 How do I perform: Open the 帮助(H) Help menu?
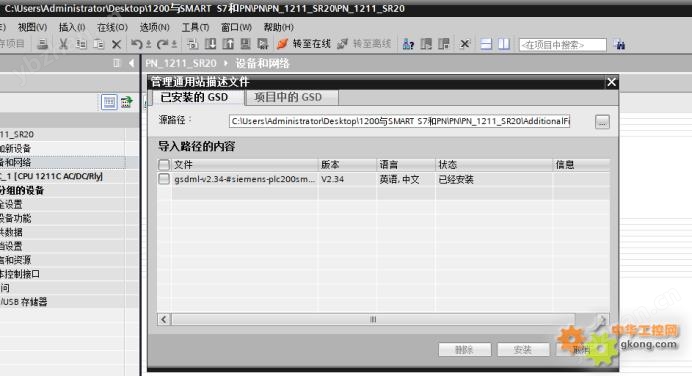tap(278, 27)
